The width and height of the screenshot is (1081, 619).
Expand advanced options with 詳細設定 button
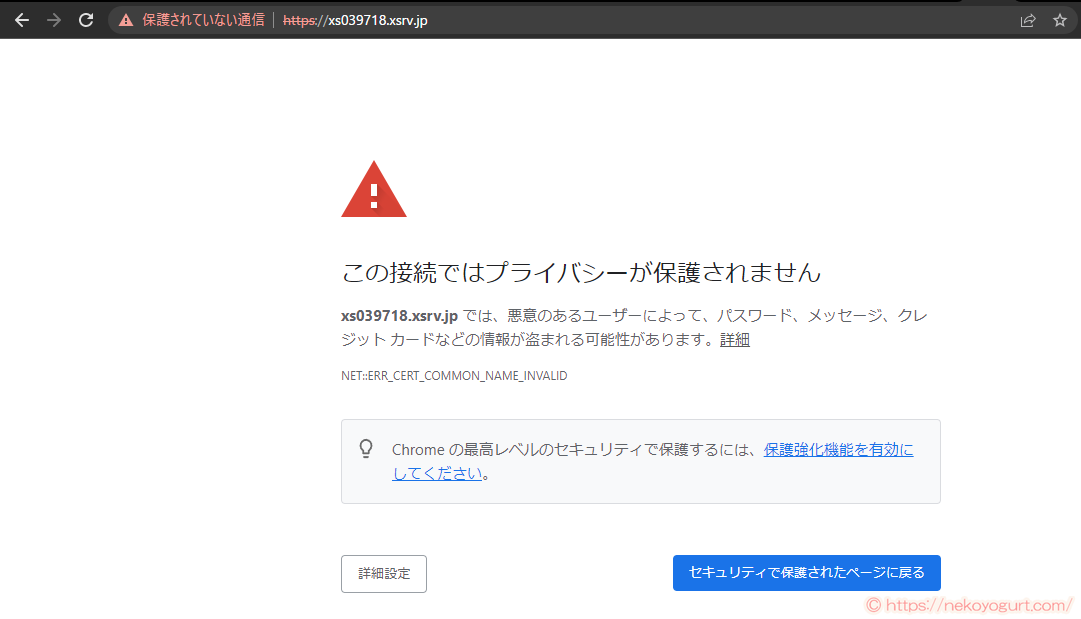[x=383, y=573]
